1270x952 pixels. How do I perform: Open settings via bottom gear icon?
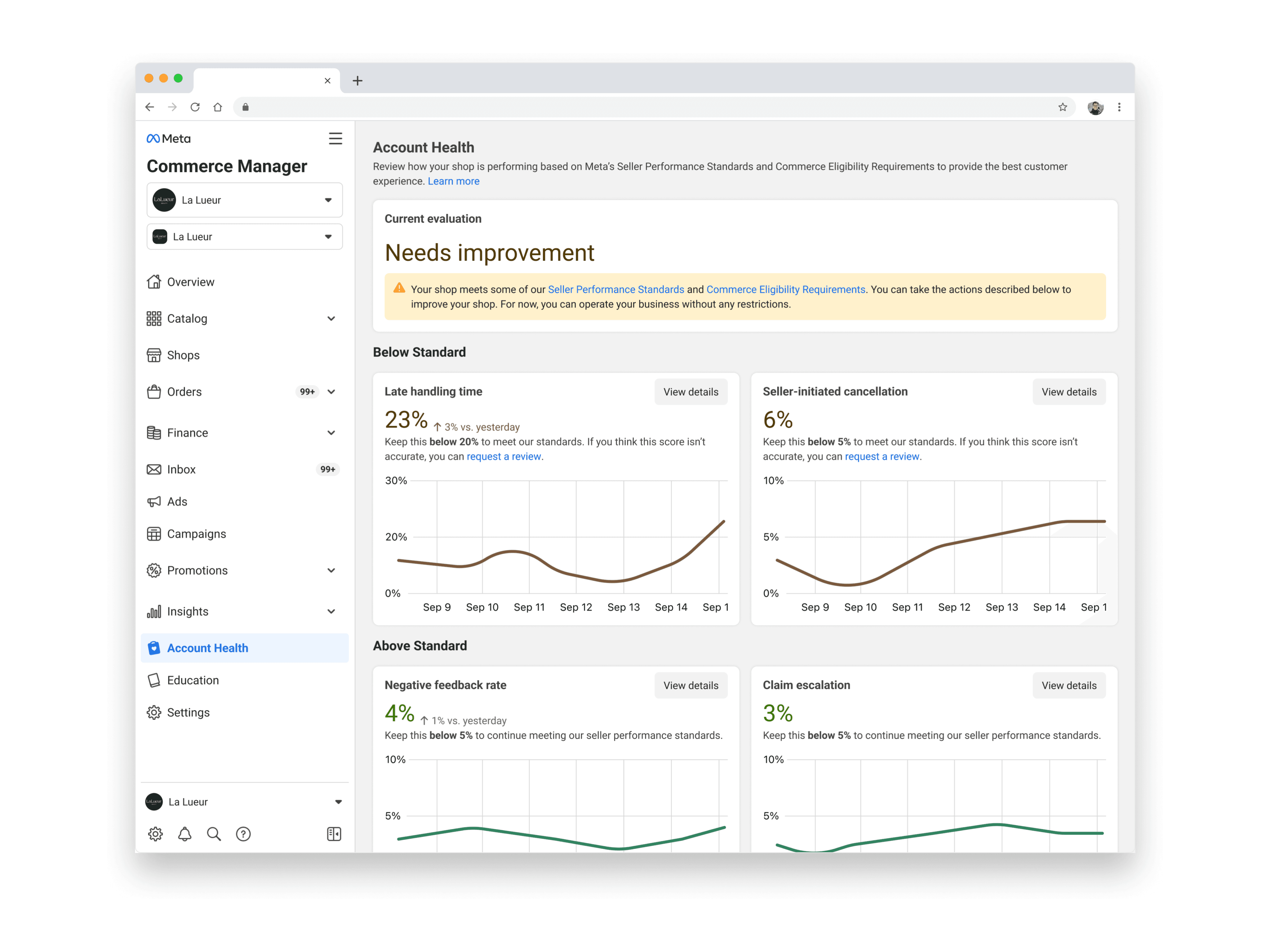point(156,834)
